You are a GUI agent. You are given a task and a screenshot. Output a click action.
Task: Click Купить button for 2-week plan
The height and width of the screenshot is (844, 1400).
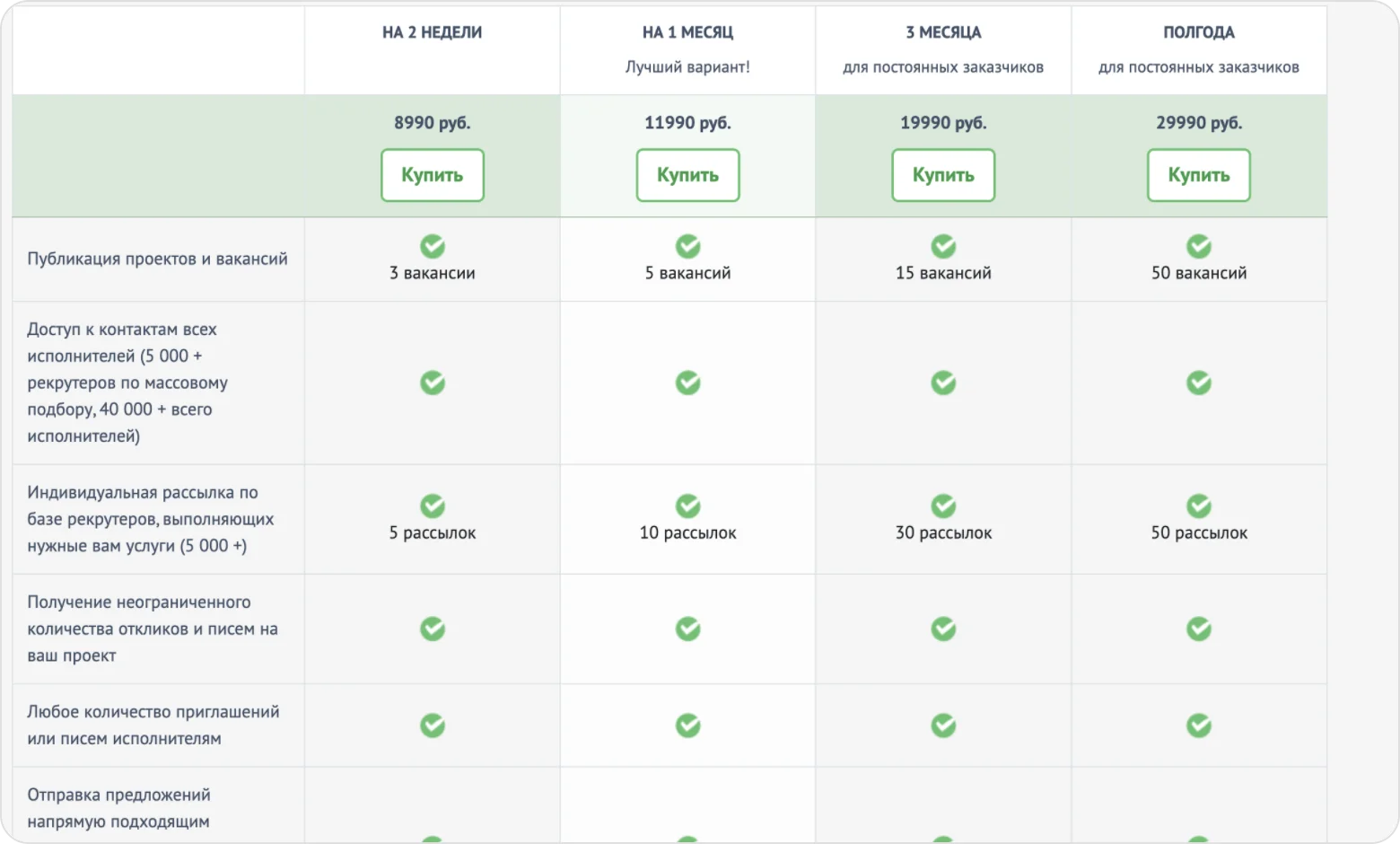[432, 175]
